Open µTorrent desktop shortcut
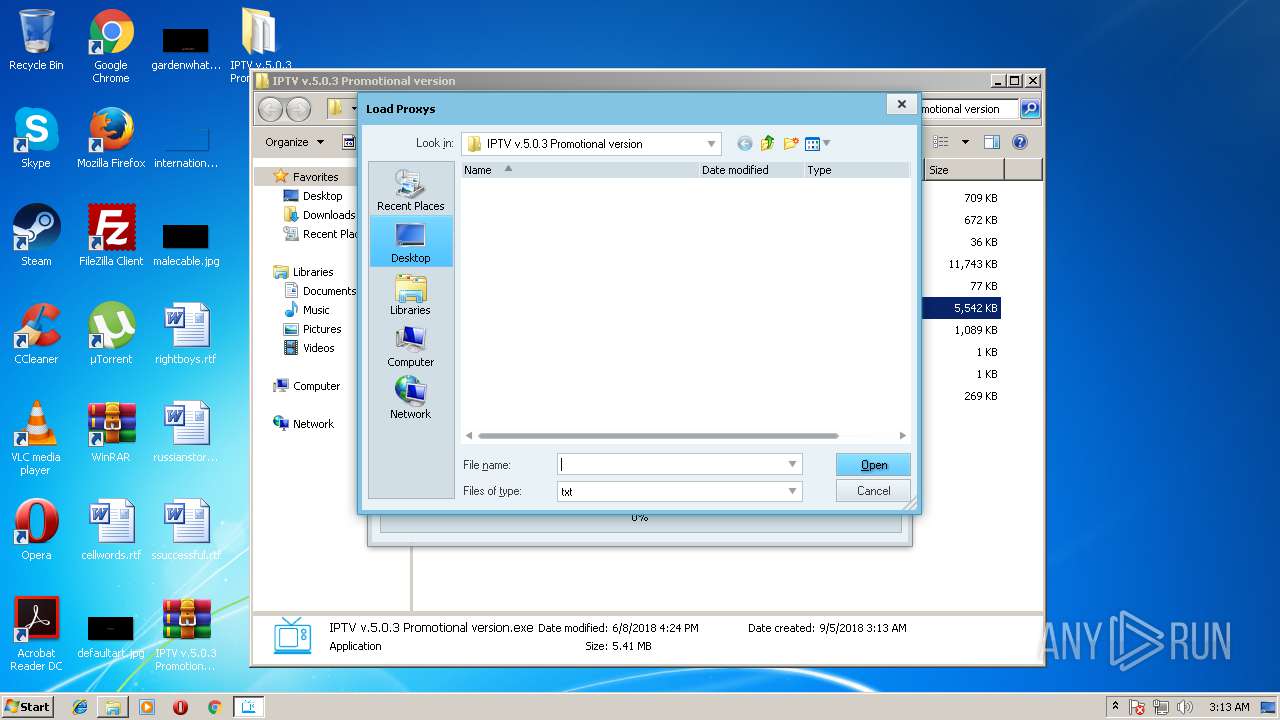 [111, 334]
